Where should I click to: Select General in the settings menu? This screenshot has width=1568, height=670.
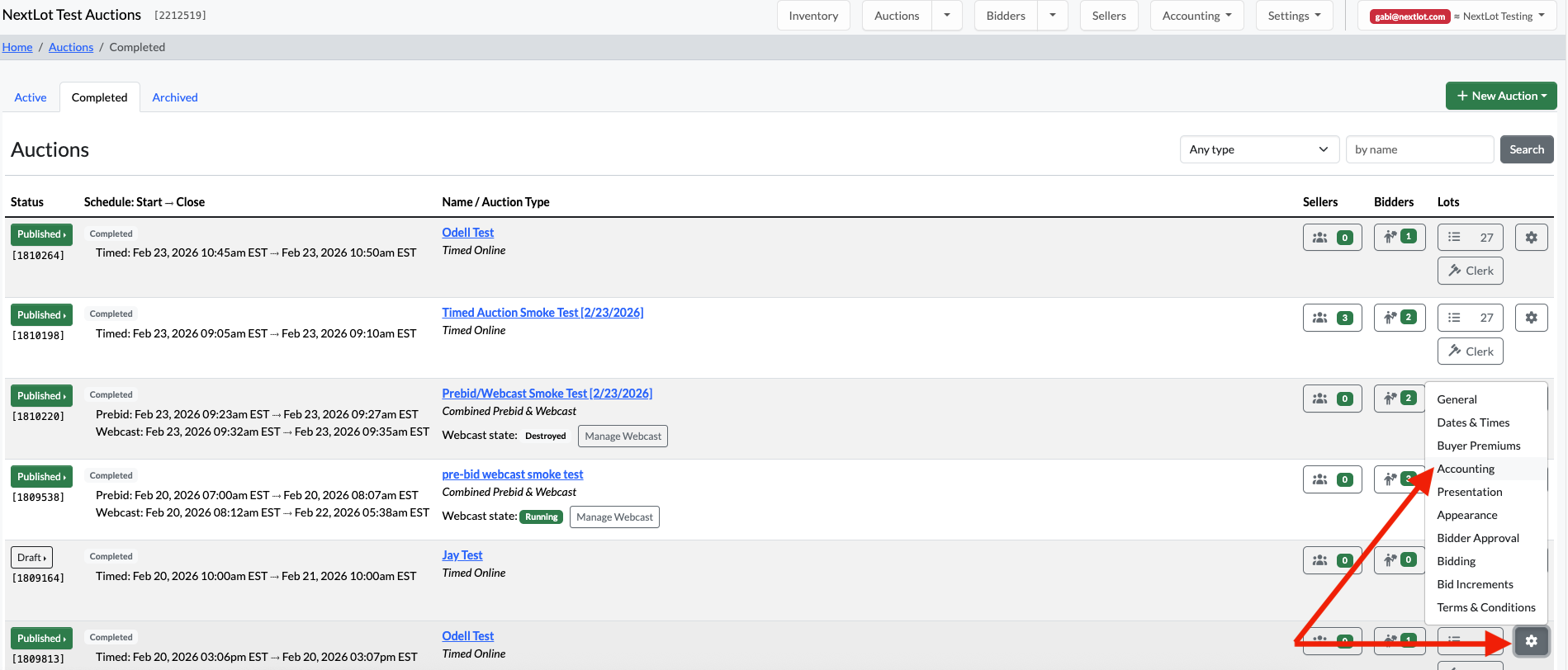click(x=1486, y=399)
